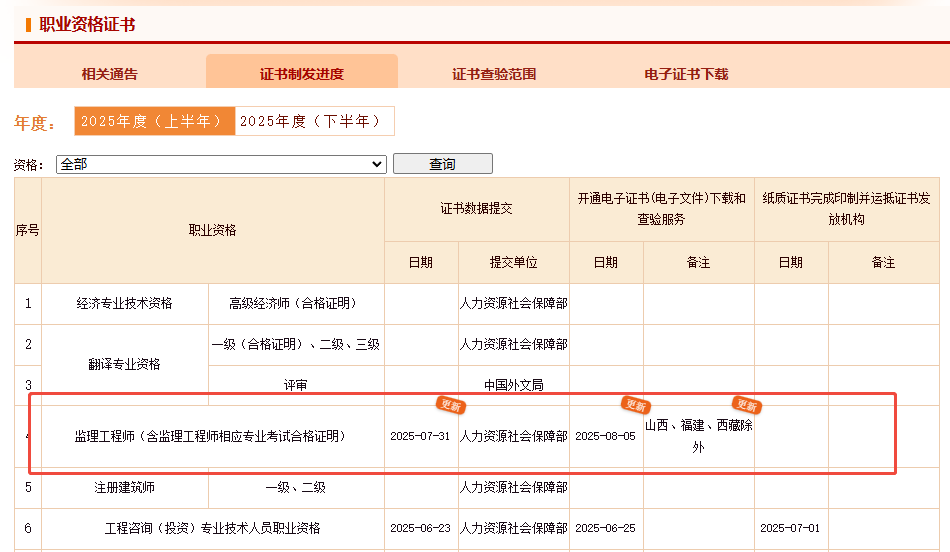This screenshot has height=552, width=950.
Task: Click the 更新 badge above the 山西、福建、西藏除外 remark
Action: click(746, 405)
